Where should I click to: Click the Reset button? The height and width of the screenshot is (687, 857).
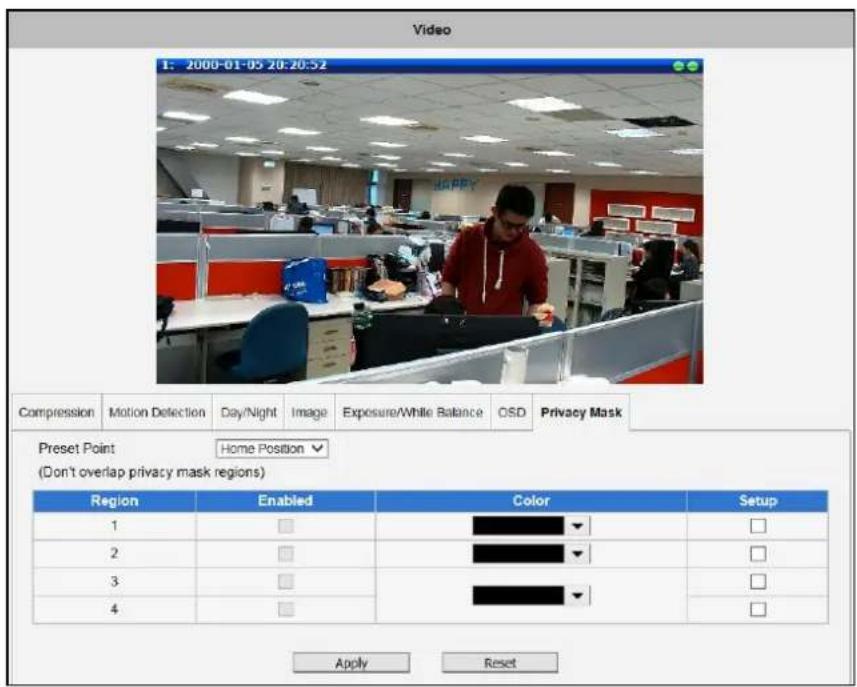(500, 663)
